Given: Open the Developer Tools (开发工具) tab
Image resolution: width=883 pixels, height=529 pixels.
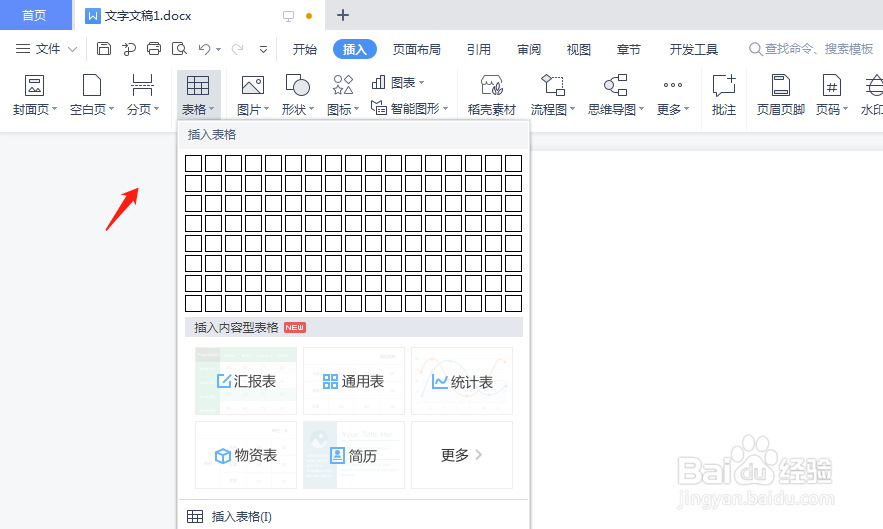Looking at the screenshot, I should (694, 50).
